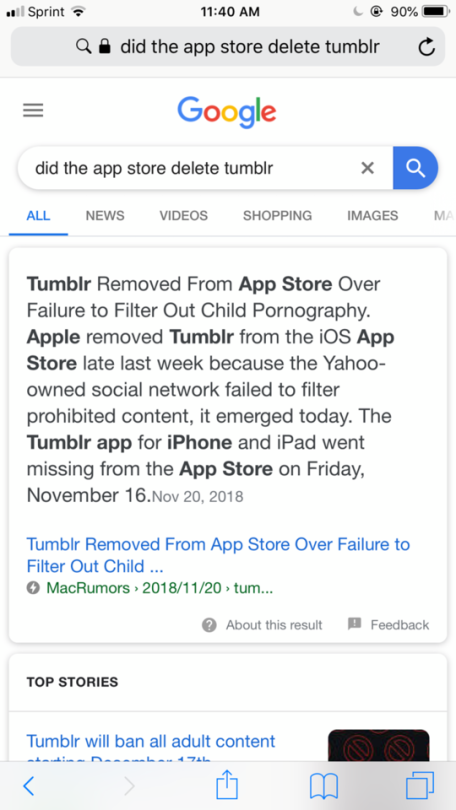Reload the page in Safari

tap(426, 47)
